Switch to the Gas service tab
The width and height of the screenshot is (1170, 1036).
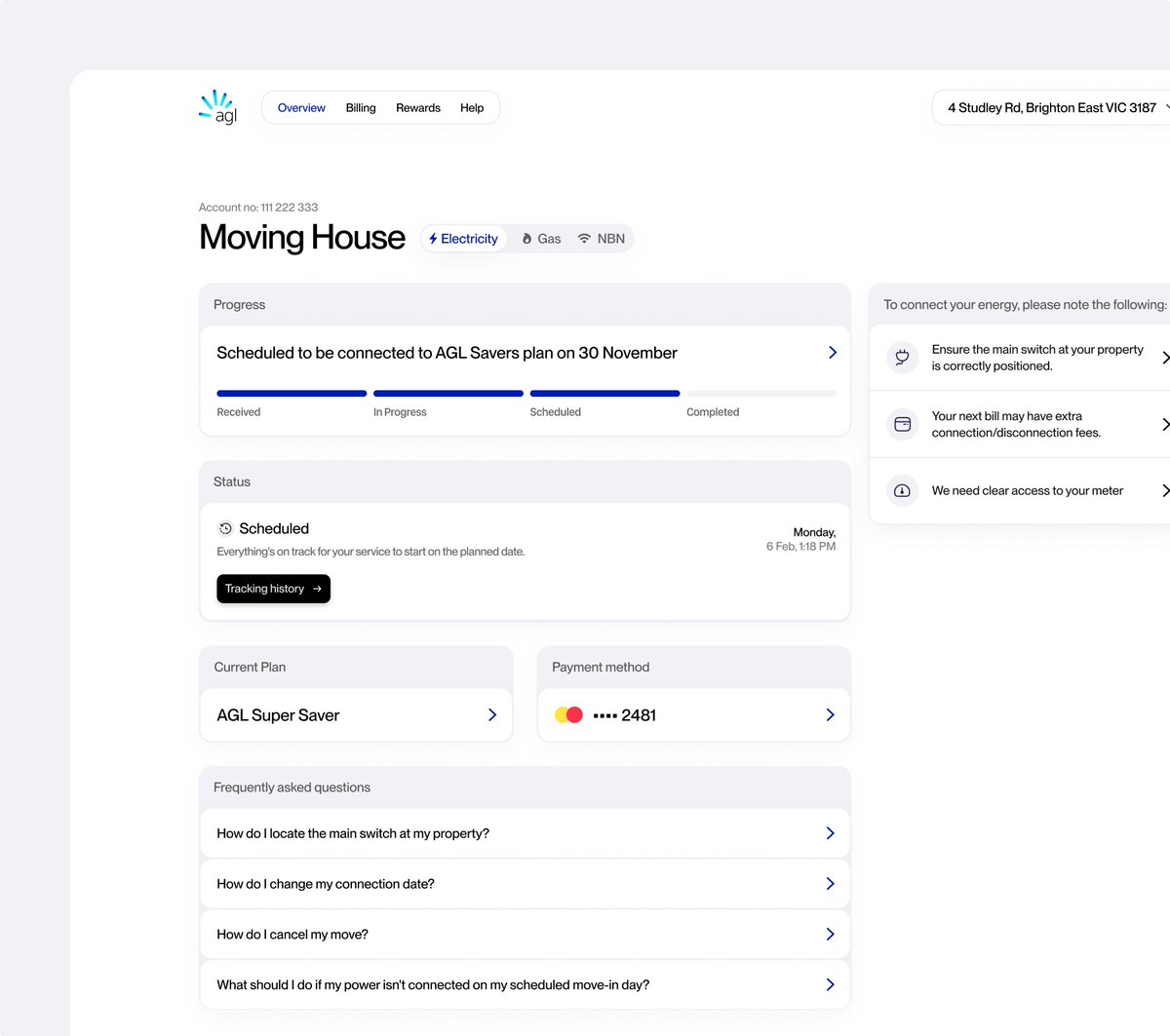coord(540,238)
